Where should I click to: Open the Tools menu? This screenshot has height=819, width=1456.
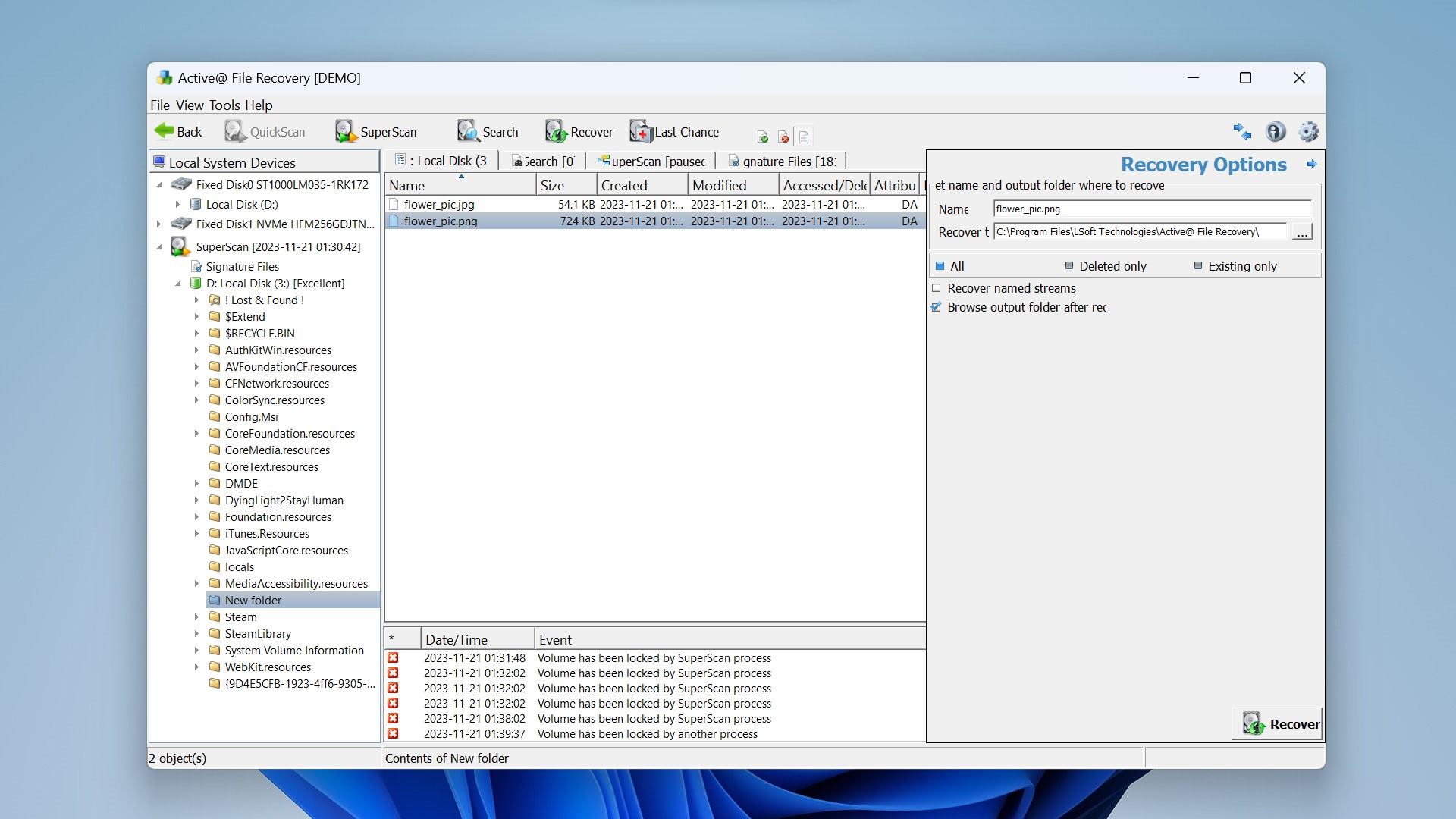point(222,105)
